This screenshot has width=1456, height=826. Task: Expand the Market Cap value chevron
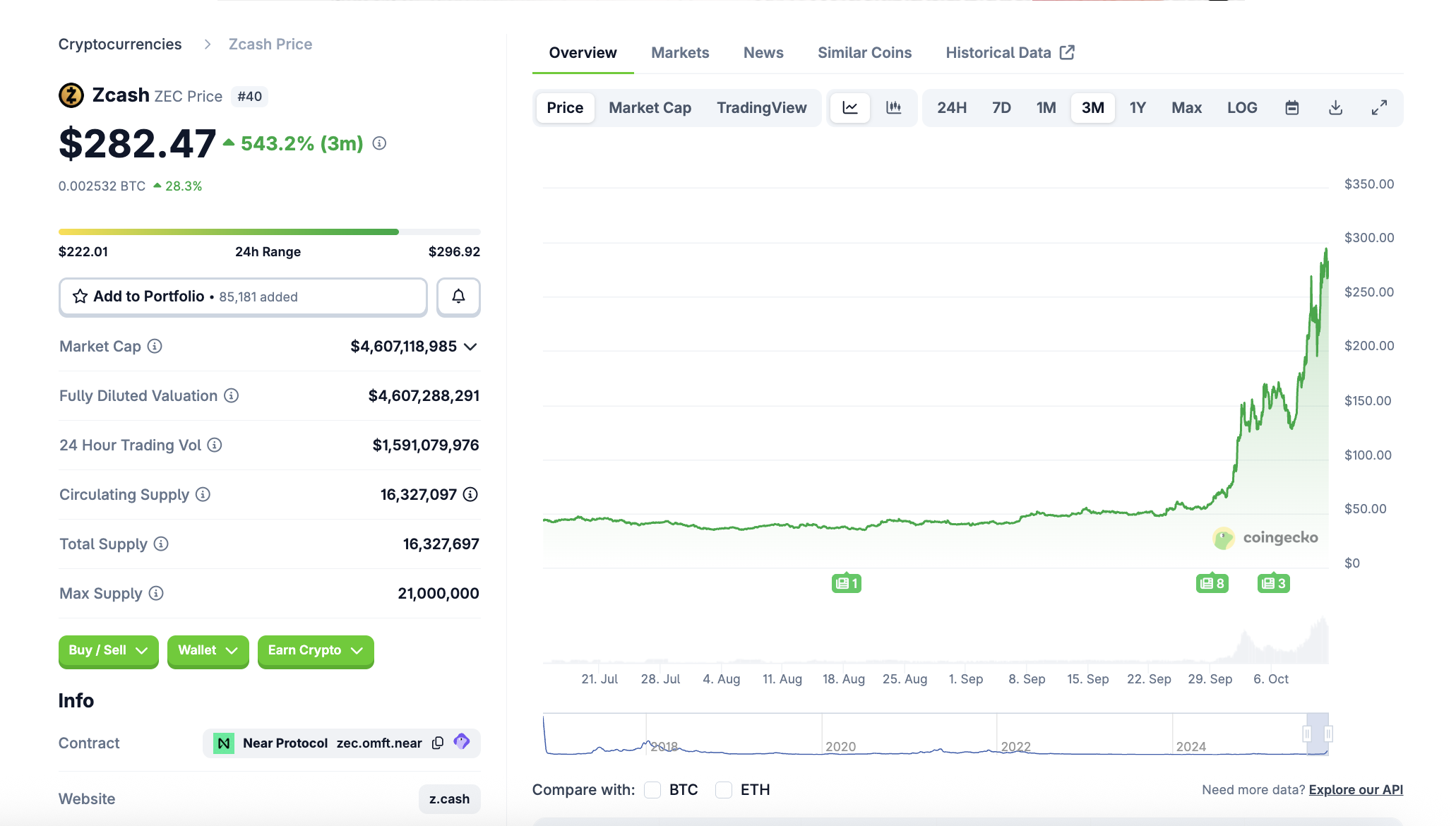pos(471,347)
